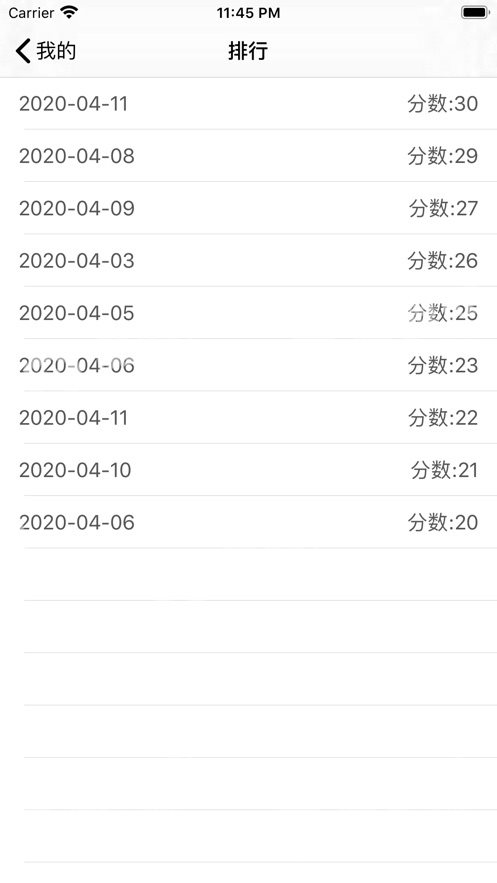The width and height of the screenshot is (497, 883).
Task: Open the 2020-04-06 entry with score 23
Action: click(x=248, y=365)
